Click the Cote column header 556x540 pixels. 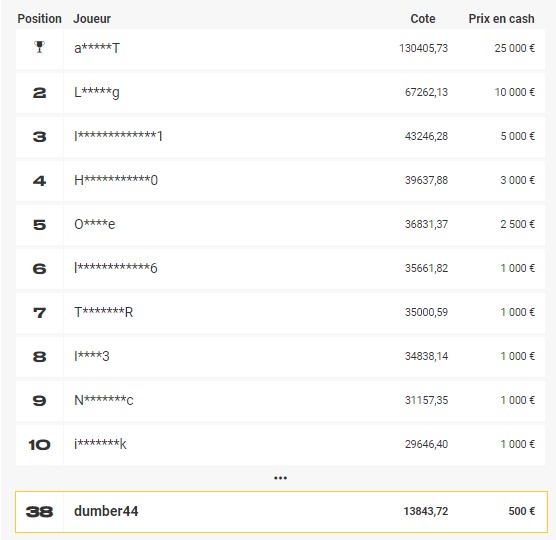[423, 18]
